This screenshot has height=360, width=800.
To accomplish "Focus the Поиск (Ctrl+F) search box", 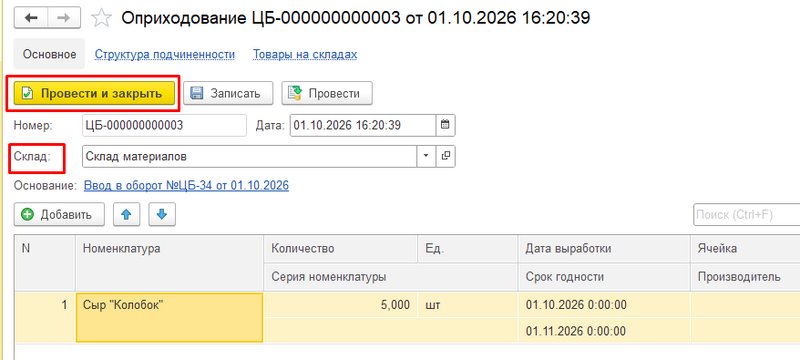I will 746,215.
